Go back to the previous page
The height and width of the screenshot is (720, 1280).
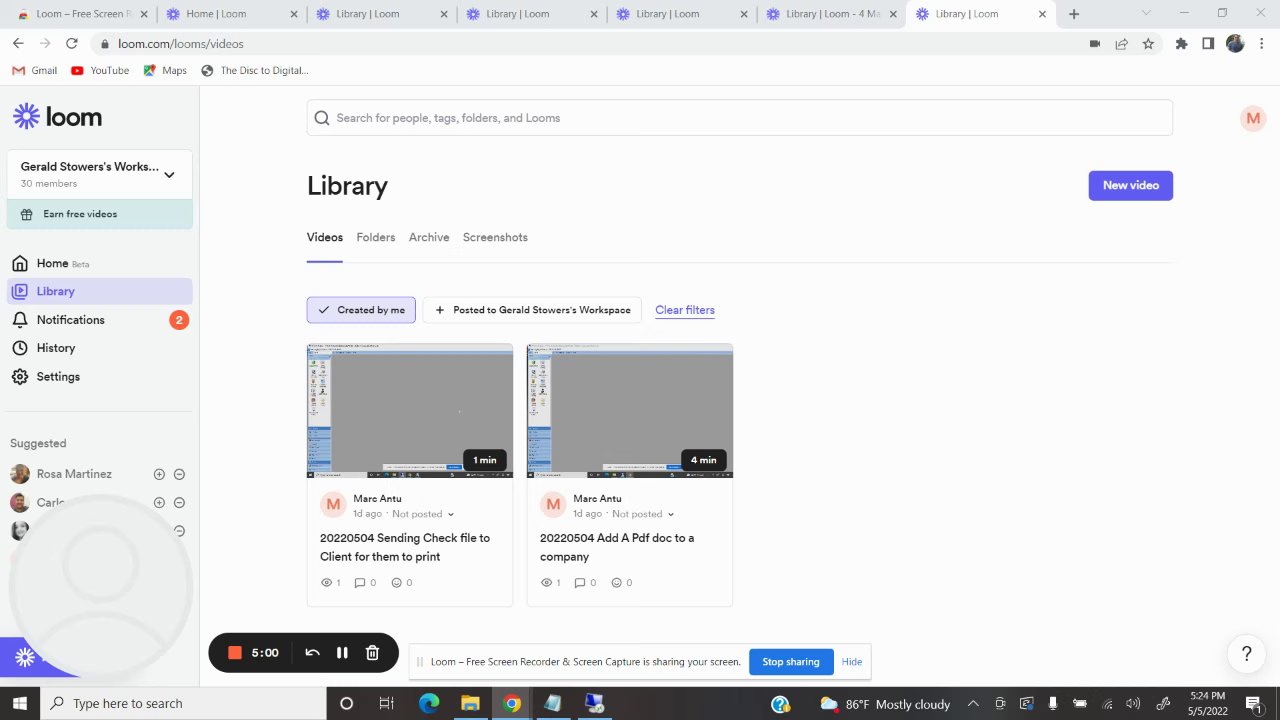tap(18, 44)
